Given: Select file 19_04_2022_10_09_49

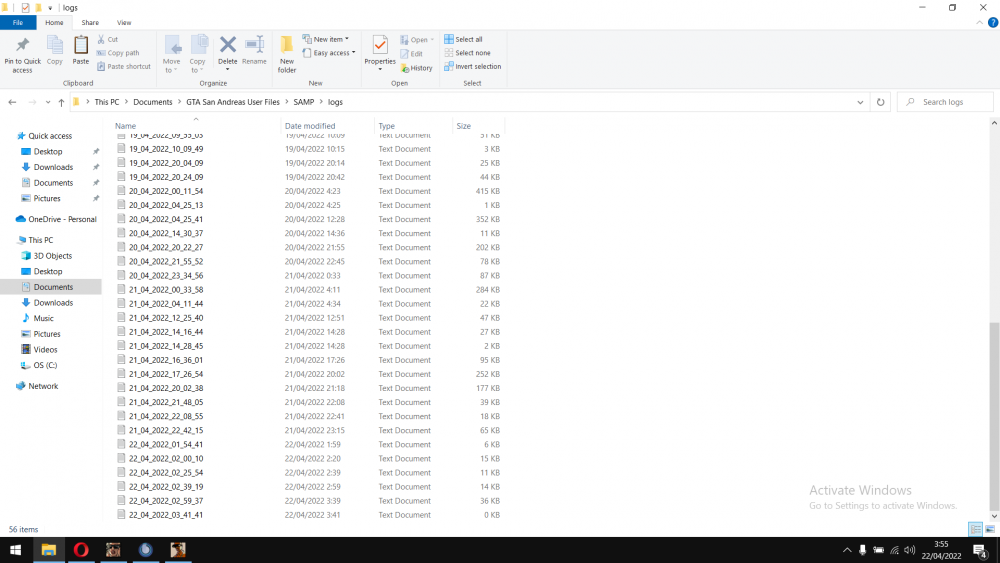Looking at the screenshot, I should 166,149.
